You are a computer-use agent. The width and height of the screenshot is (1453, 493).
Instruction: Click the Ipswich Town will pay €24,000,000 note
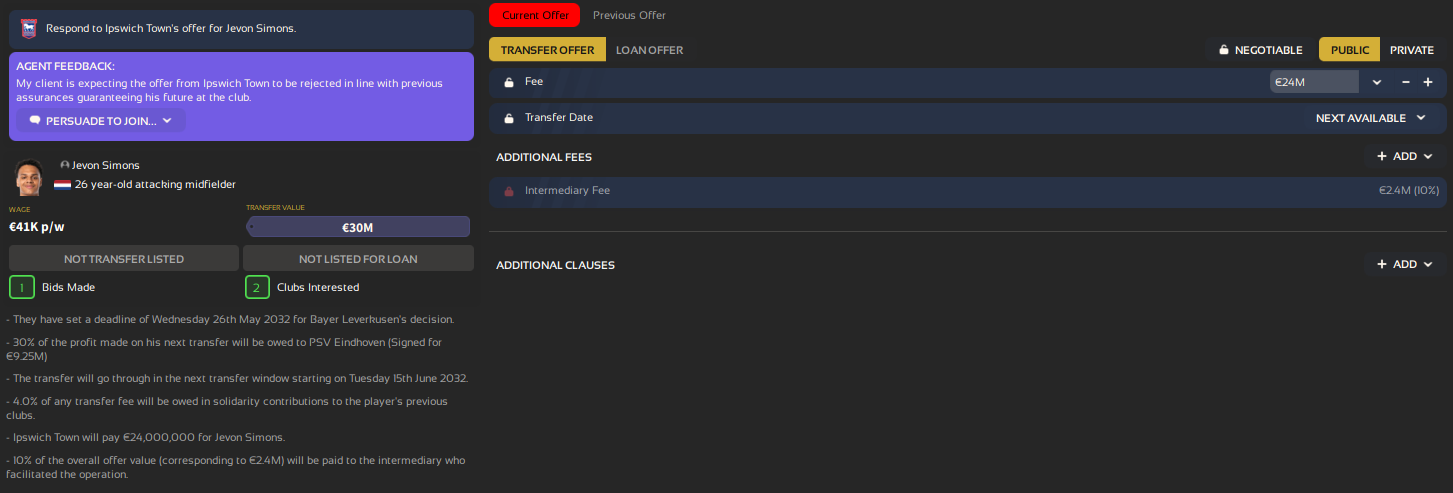pyautogui.click(x=145, y=437)
